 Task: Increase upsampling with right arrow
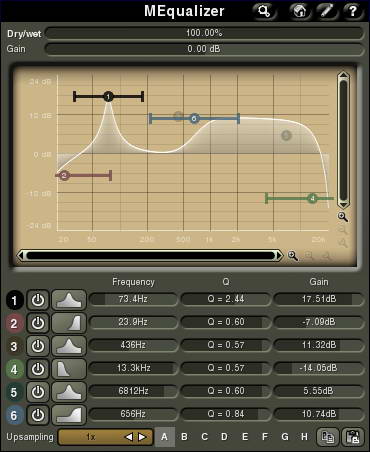pos(142,437)
